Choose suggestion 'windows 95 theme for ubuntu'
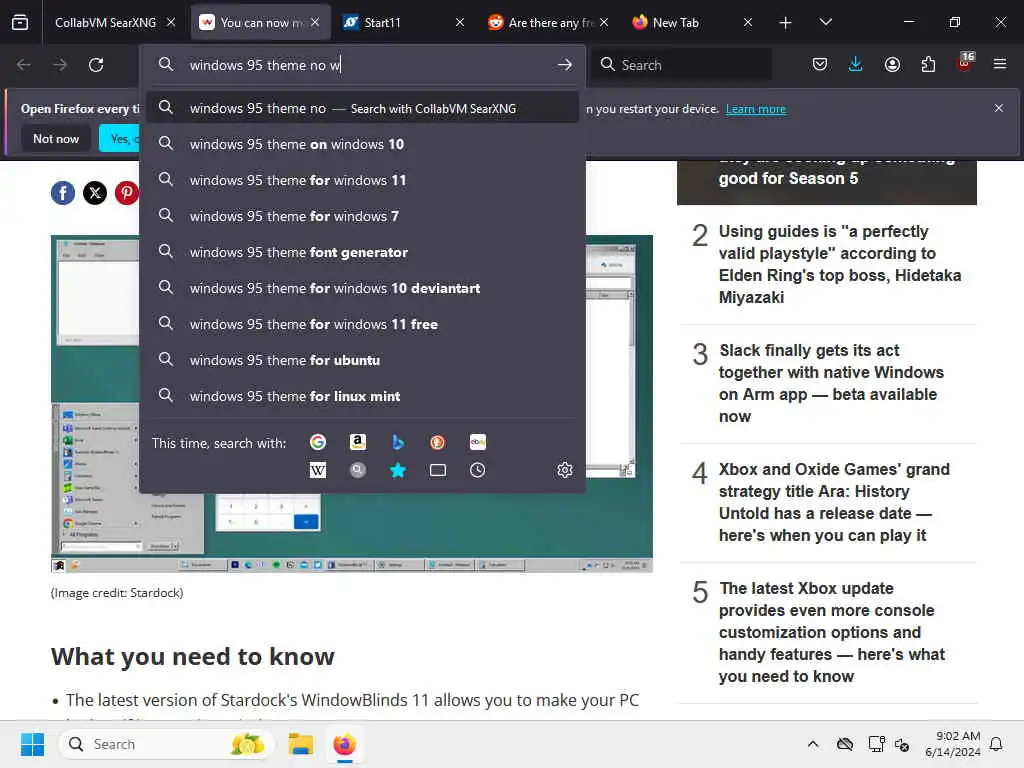 [362, 360]
